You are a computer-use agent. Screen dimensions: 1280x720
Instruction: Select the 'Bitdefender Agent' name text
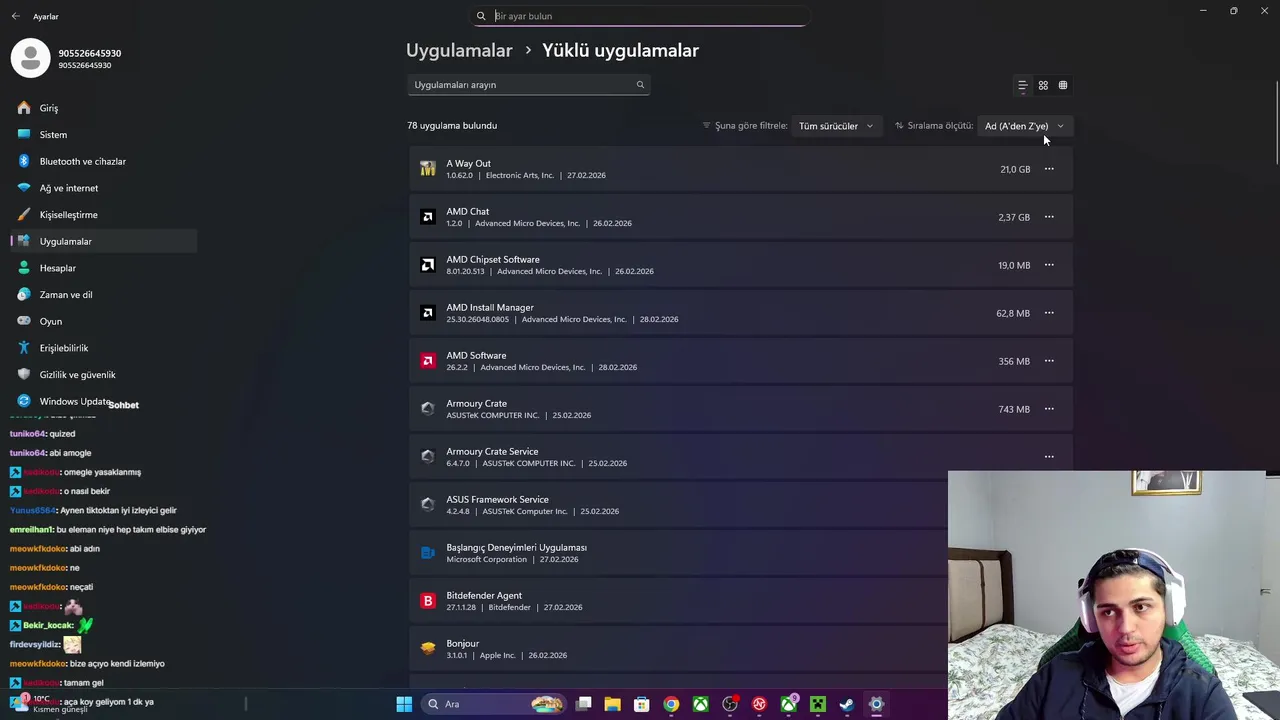click(x=484, y=595)
